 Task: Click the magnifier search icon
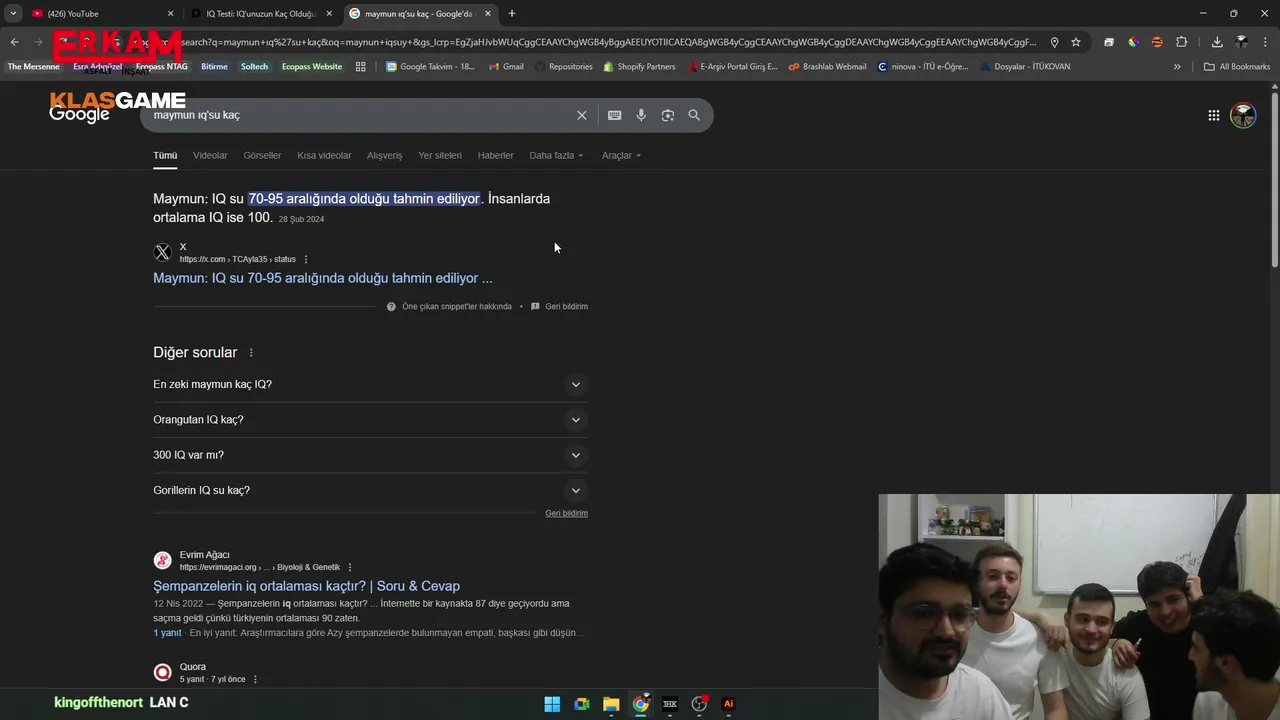pos(694,115)
